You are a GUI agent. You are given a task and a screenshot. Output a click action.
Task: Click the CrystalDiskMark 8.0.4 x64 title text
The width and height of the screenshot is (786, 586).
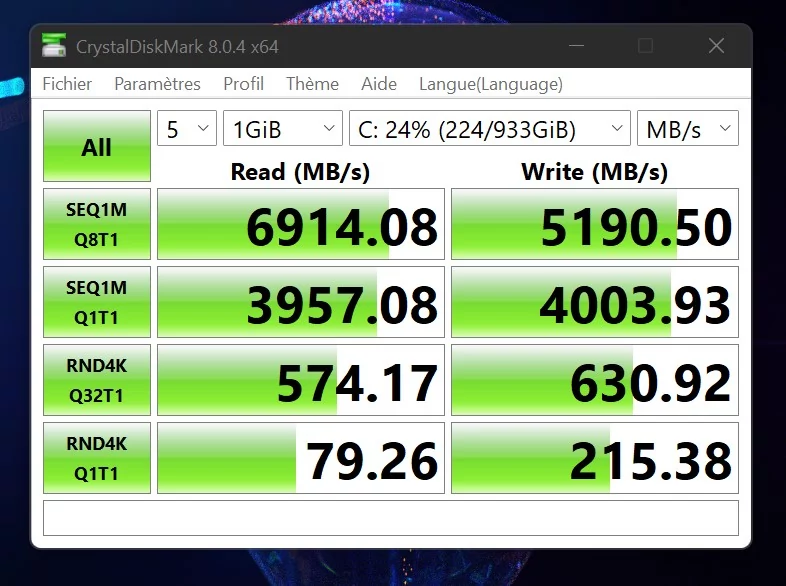coord(177,47)
